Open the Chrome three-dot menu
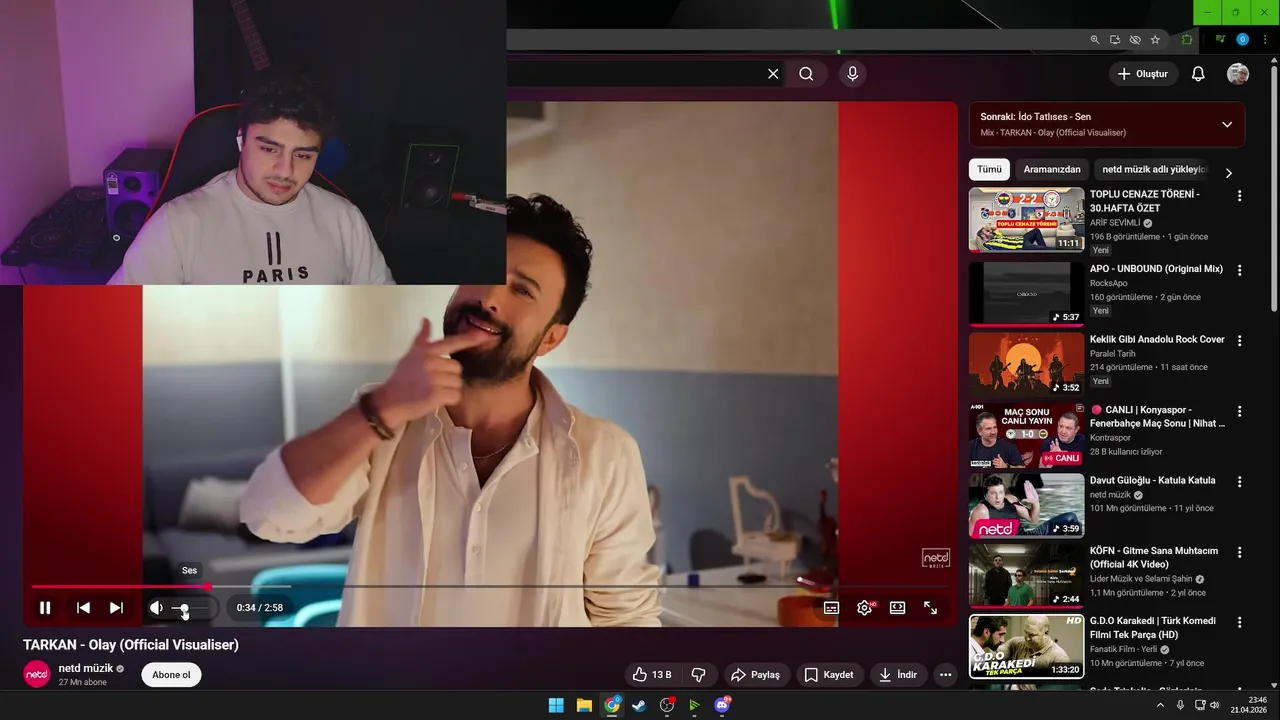Screen dimensions: 1280x720 pyautogui.click(x=1263, y=40)
